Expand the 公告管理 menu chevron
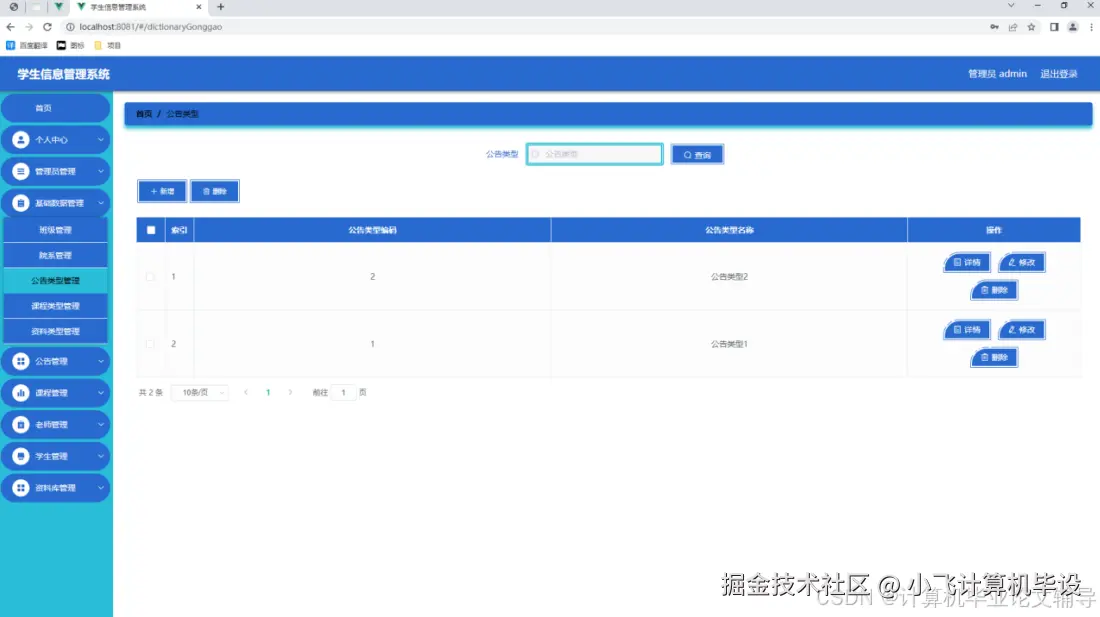Screen dimensions: 1100x617 coord(100,361)
